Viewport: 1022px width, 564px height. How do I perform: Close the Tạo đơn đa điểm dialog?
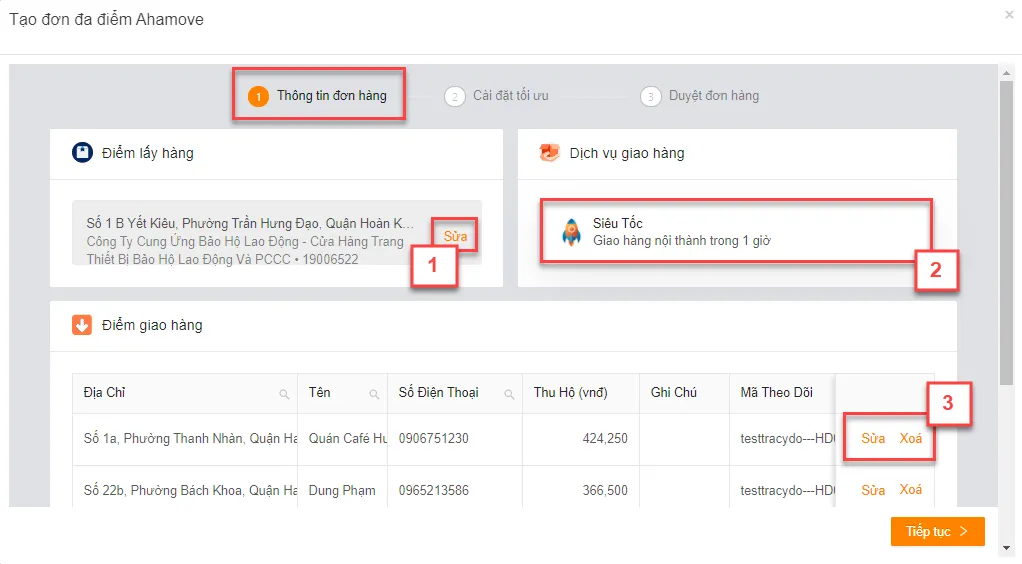tap(1009, 14)
